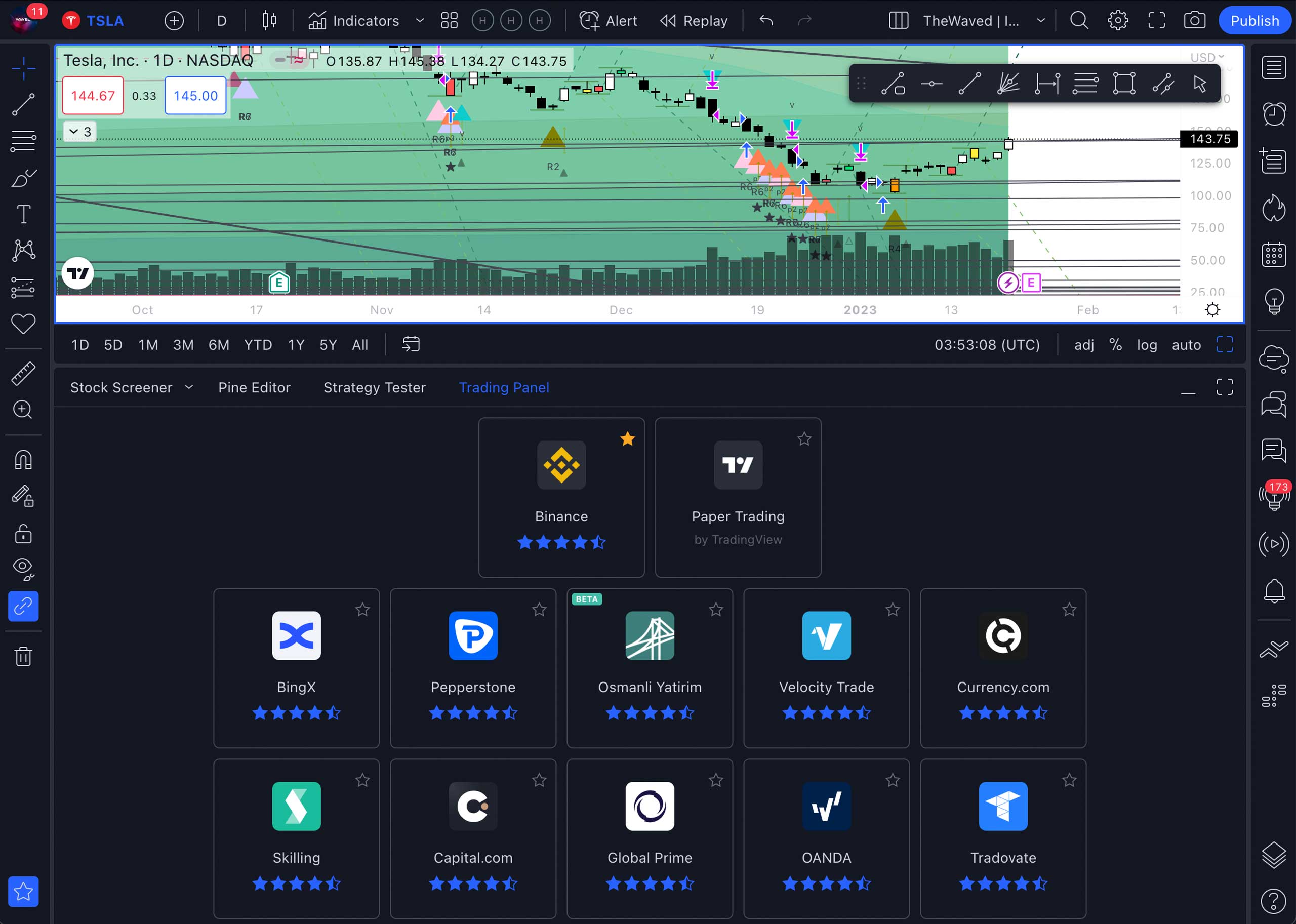The height and width of the screenshot is (924, 1296).
Task: Open the heart icons tool
Action: [23, 324]
